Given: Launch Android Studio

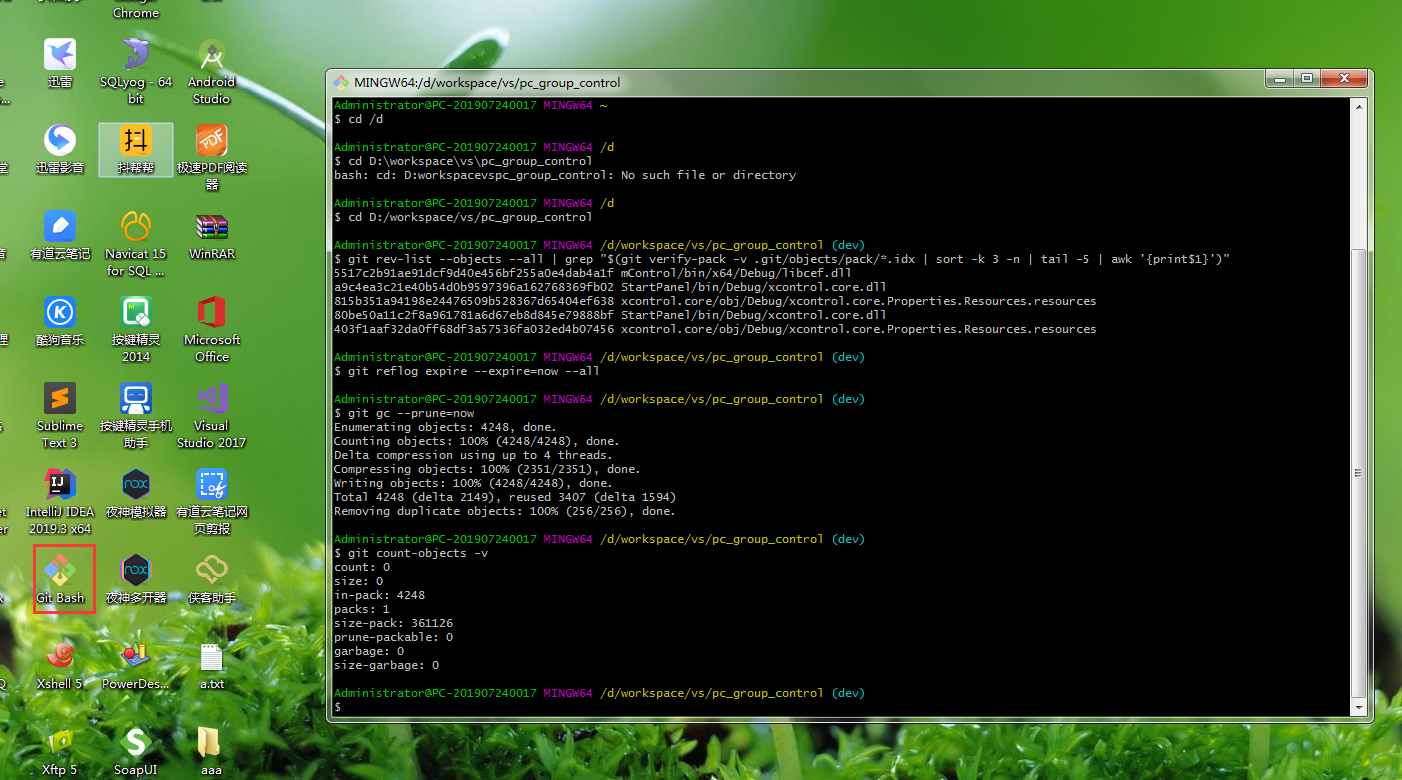Looking at the screenshot, I should (x=210, y=62).
